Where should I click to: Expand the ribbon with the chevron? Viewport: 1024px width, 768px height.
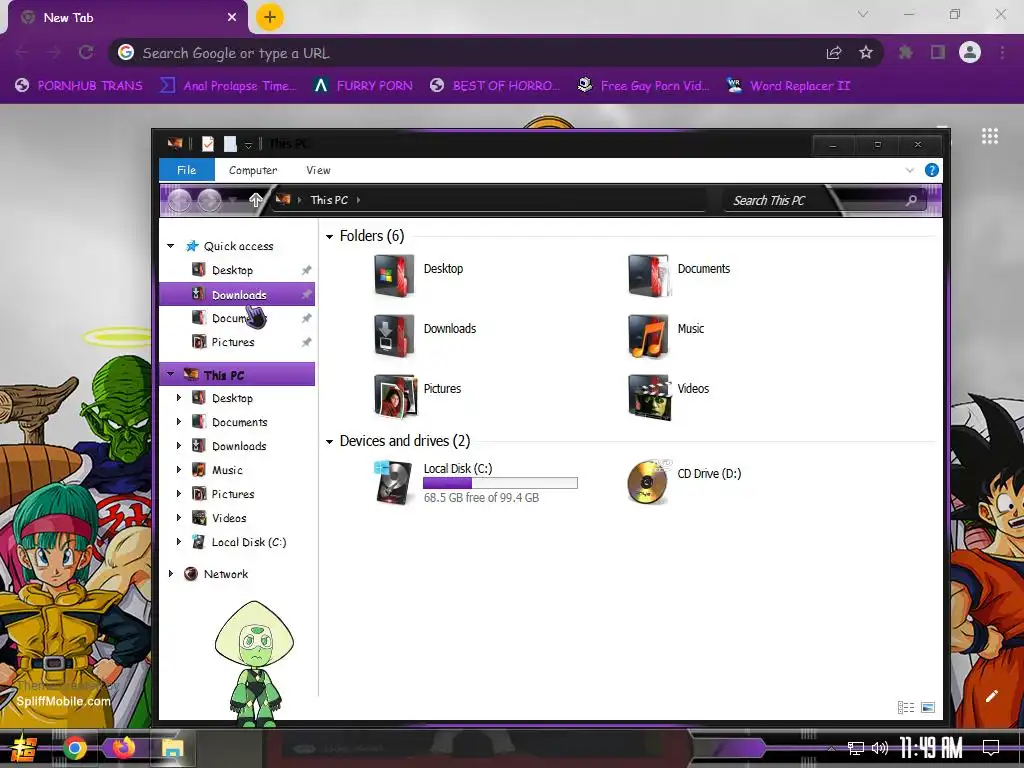coord(910,170)
